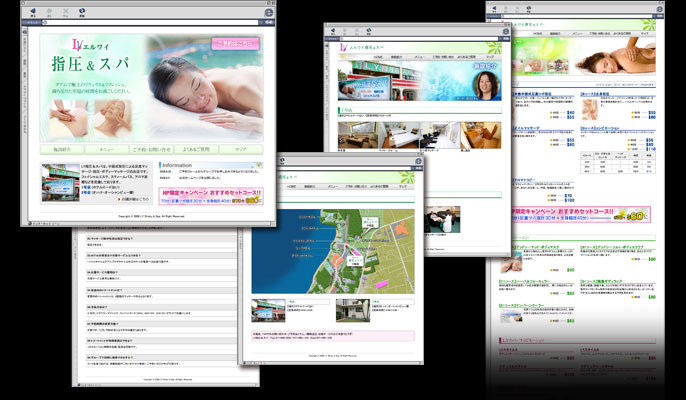Click pink contact notice box in map window
This screenshot has width=686, height=400.
click(333, 336)
